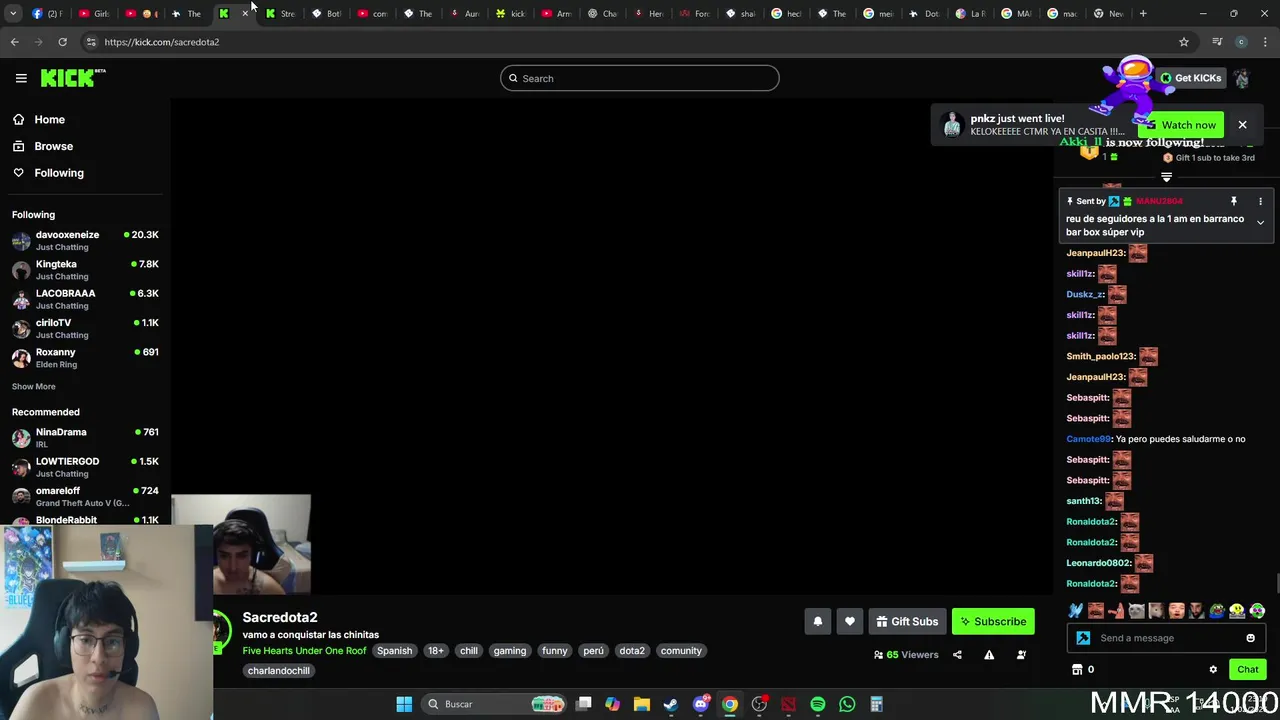This screenshot has height=720, width=1280.
Task: Open Spotify from the taskbar
Action: click(x=818, y=704)
